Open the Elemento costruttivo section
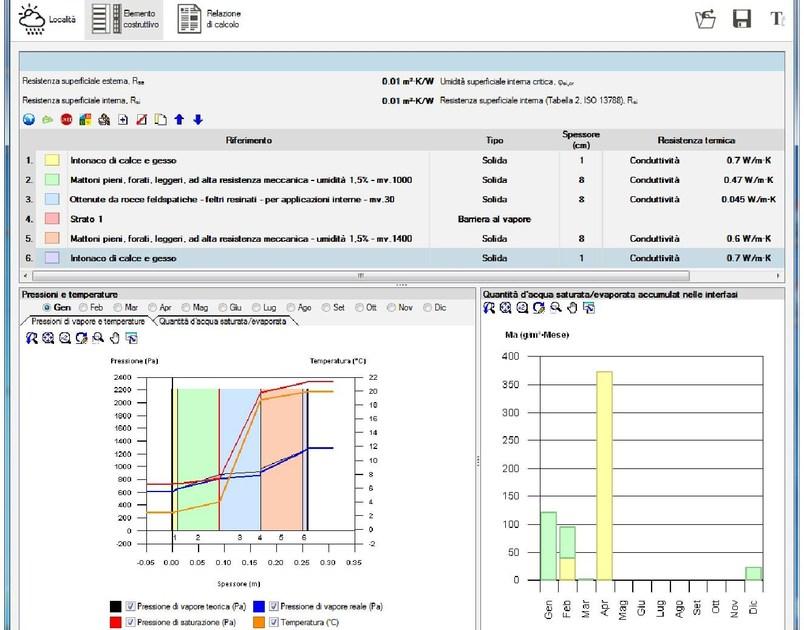Viewport: 804px width, 630px height. [x=124, y=19]
